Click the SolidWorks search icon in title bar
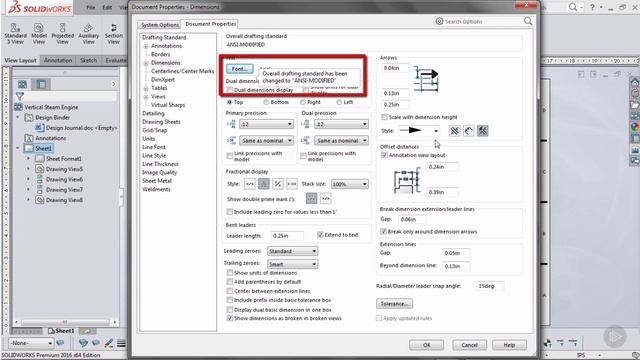Screen dimensions: 640x360 573,7
